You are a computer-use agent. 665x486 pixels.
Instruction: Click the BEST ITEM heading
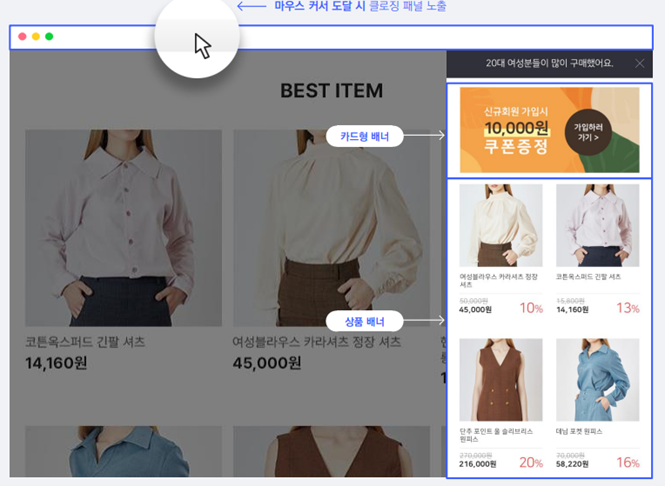pos(332,91)
